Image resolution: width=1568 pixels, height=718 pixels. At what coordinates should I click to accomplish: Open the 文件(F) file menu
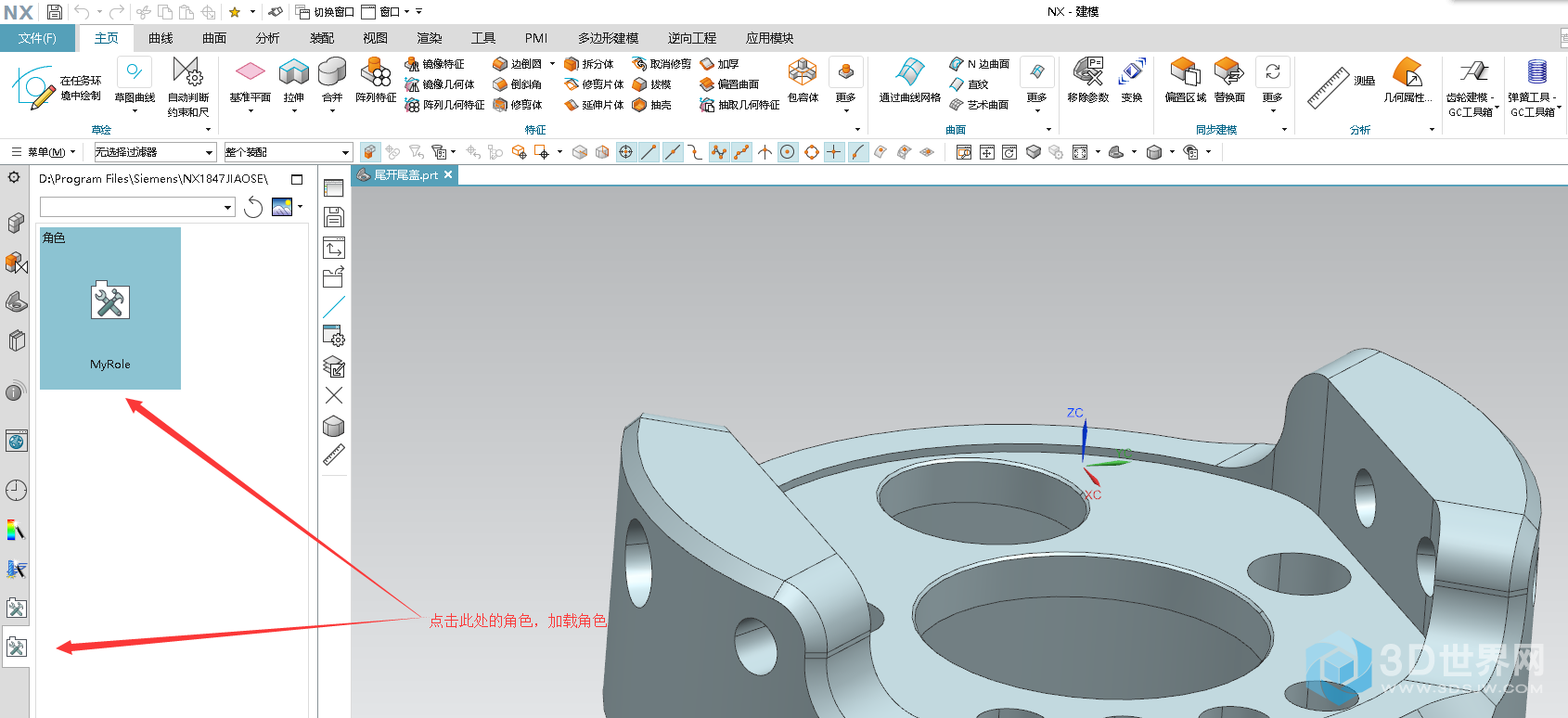tap(37, 38)
